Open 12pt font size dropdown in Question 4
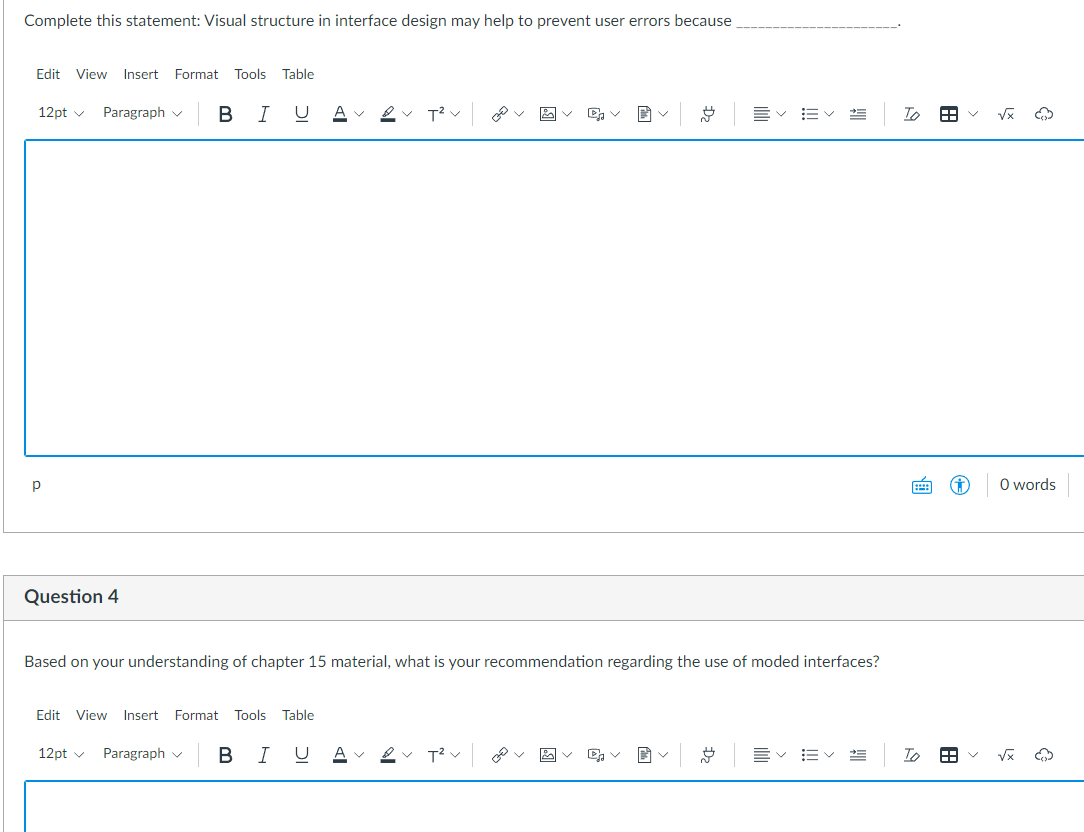 coord(60,754)
